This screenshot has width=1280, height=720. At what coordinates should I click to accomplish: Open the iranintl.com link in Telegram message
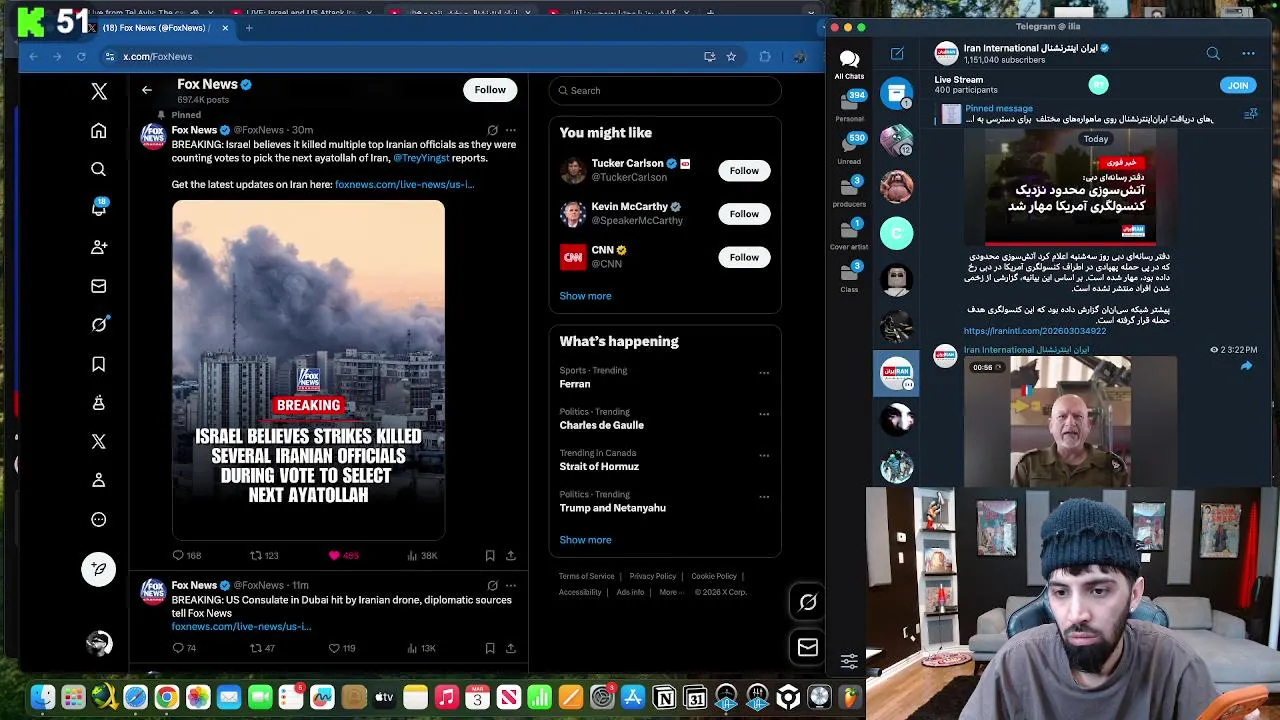(1035, 331)
